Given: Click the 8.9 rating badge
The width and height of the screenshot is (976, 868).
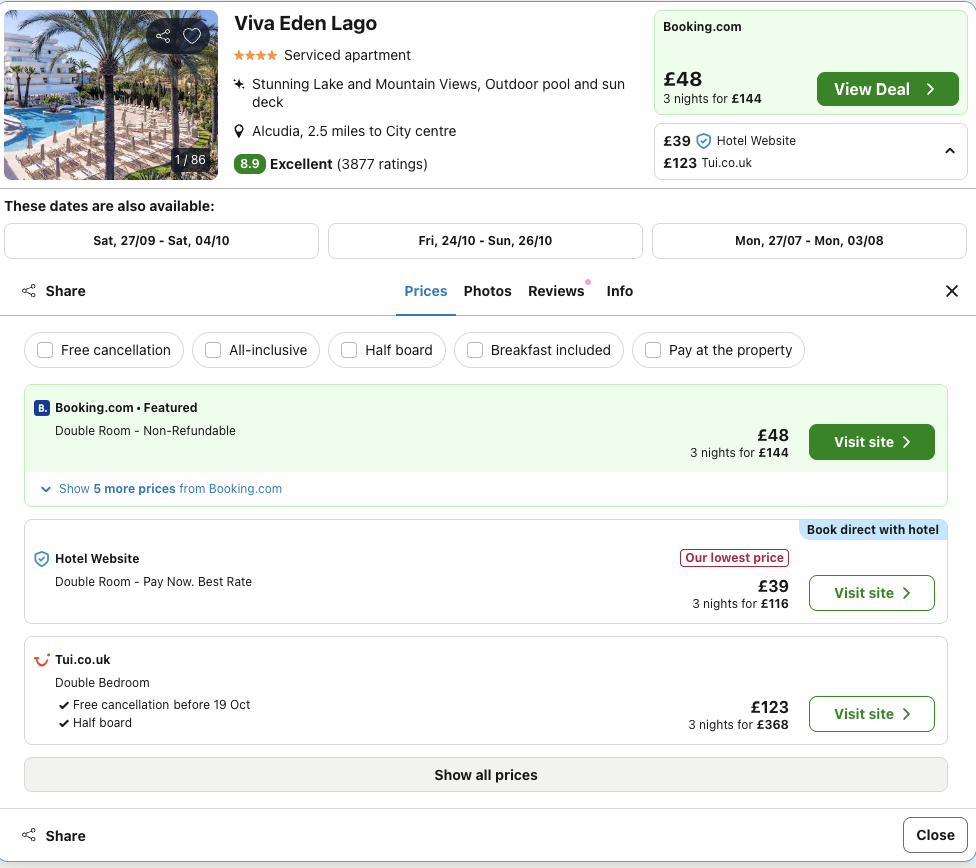Looking at the screenshot, I should click(250, 164).
